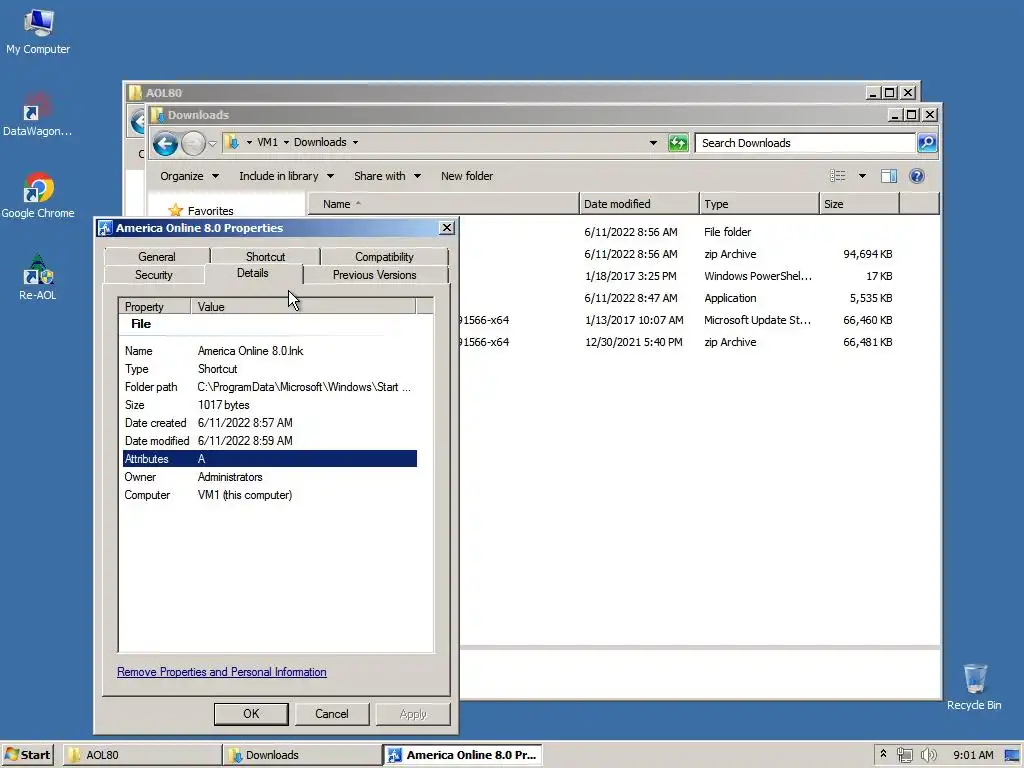Click the volume speaker tray icon
The width and height of the screenshot is (1024, 768).
pyautogui.click(x=928, y=755)
